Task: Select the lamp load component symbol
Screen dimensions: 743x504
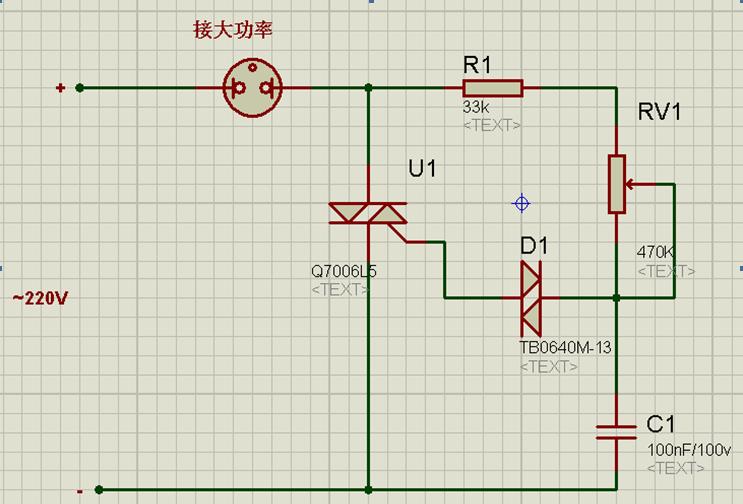Action: pos(253,88)
